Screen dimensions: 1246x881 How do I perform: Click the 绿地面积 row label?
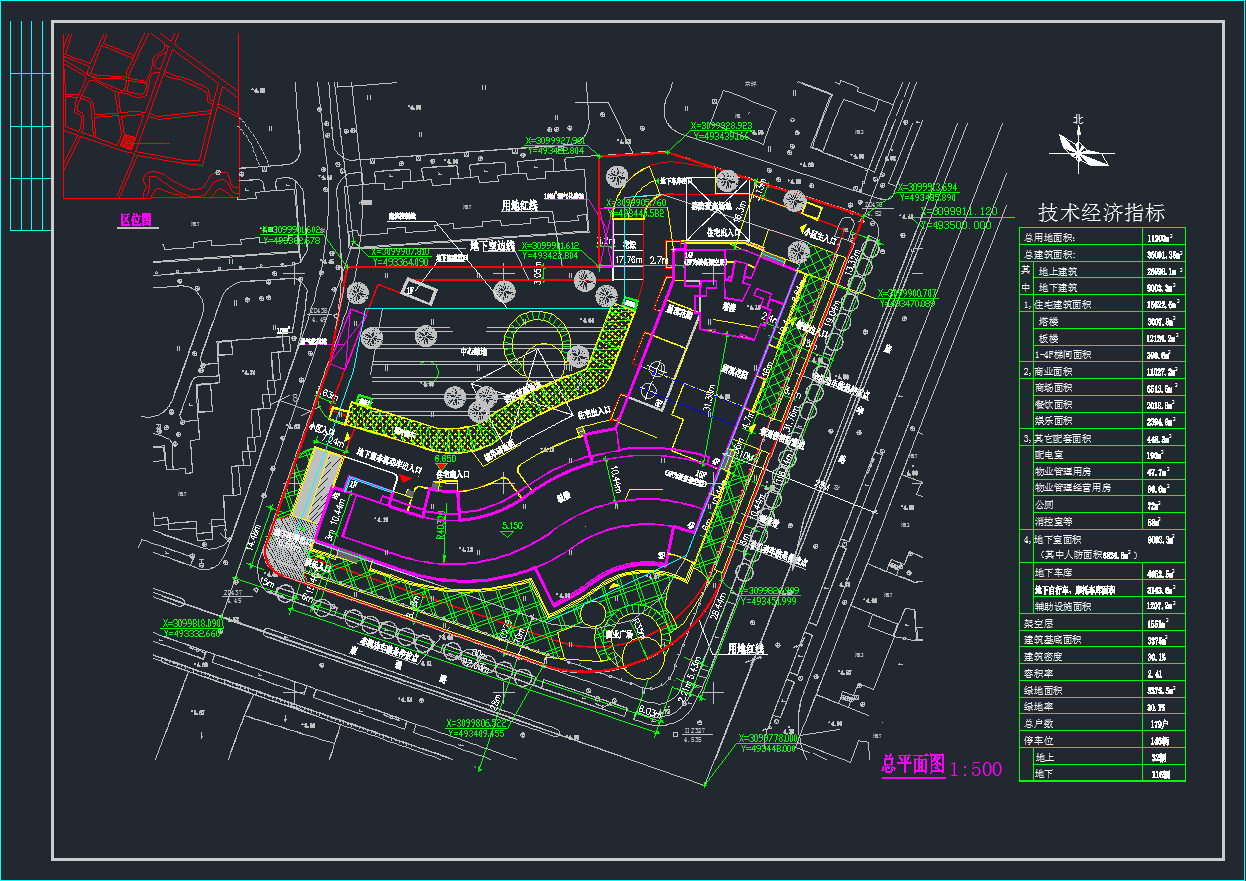(x=1043, y=690)
